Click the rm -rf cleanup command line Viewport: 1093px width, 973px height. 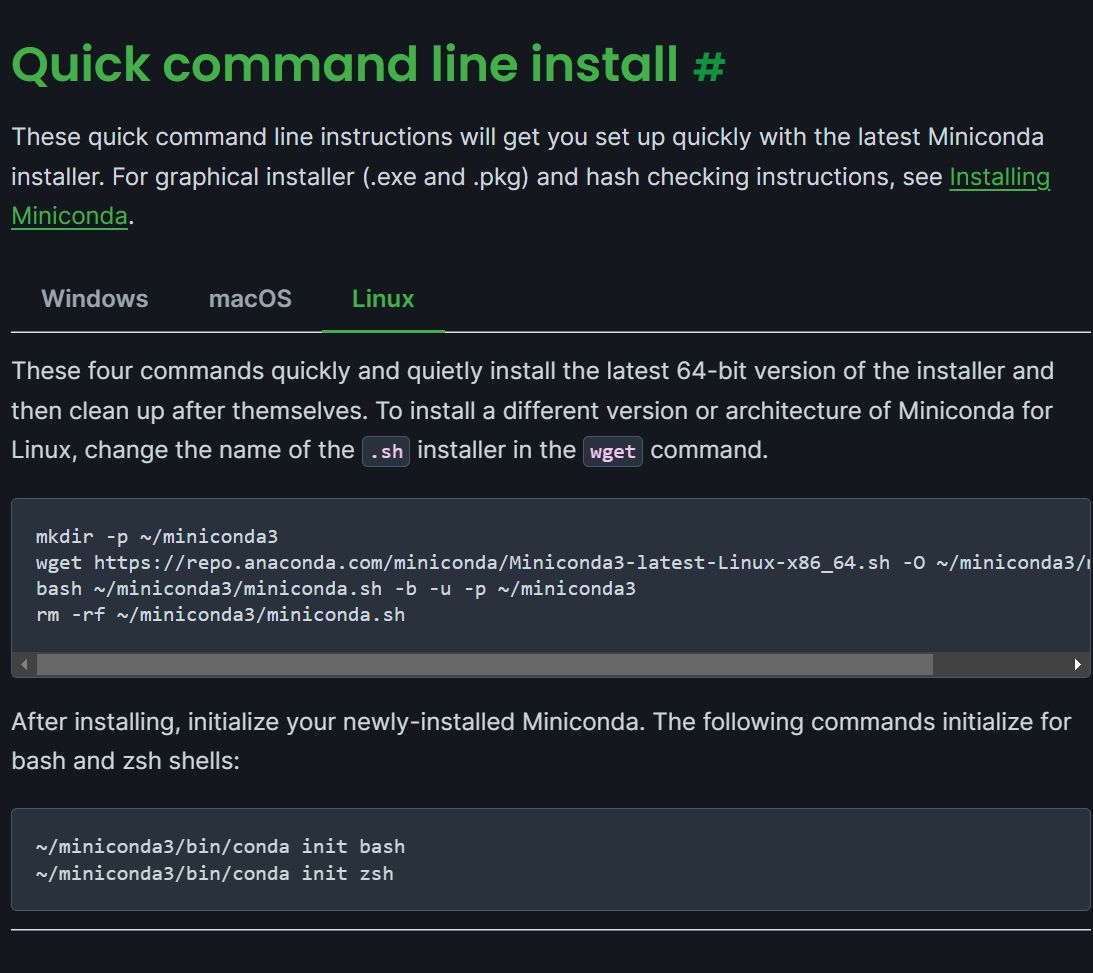tap(220, 614)
